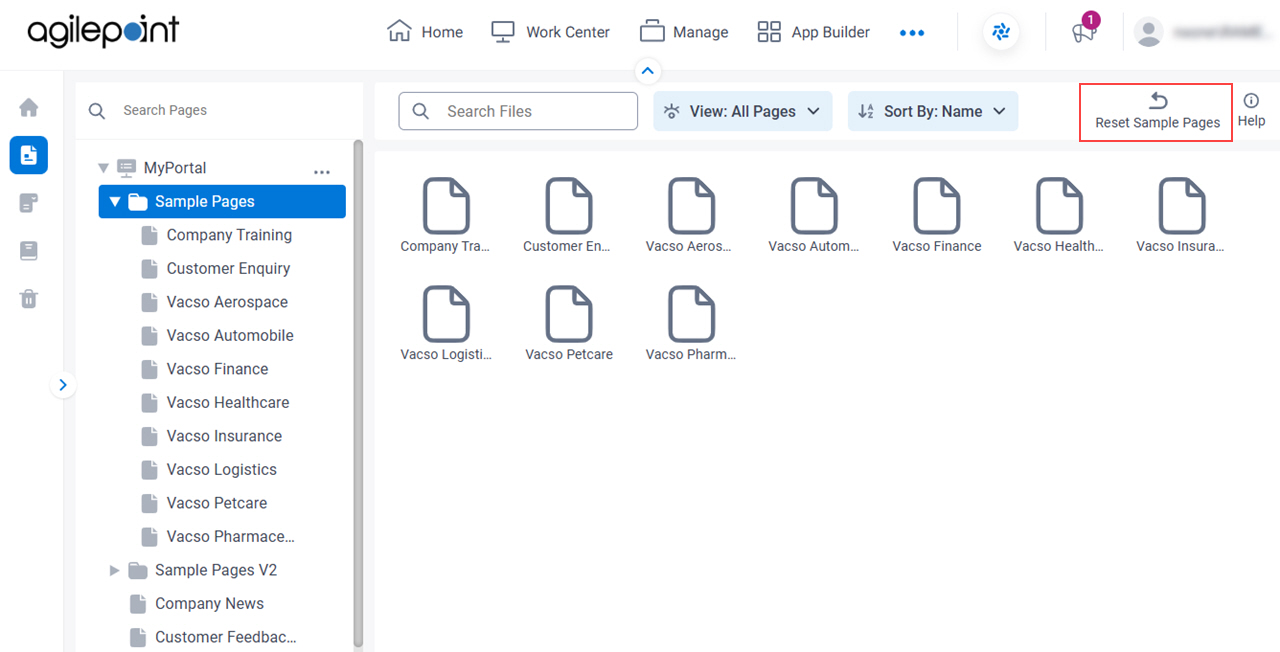Open Work Center from top navigation
The height and width of the screenshot is (652, 1280).
click(550, 32)
